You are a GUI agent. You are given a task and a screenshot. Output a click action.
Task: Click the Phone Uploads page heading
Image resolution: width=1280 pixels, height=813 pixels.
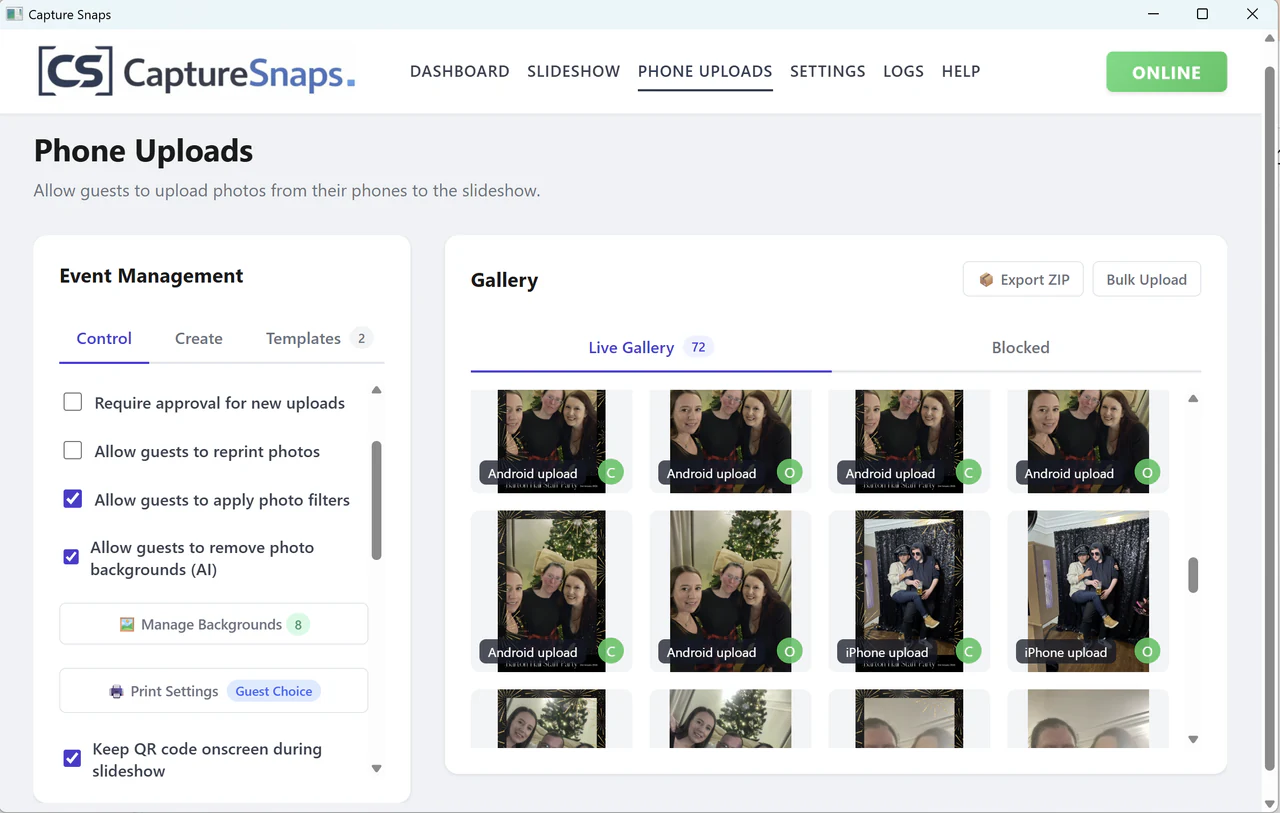click(x=143, y=151)
